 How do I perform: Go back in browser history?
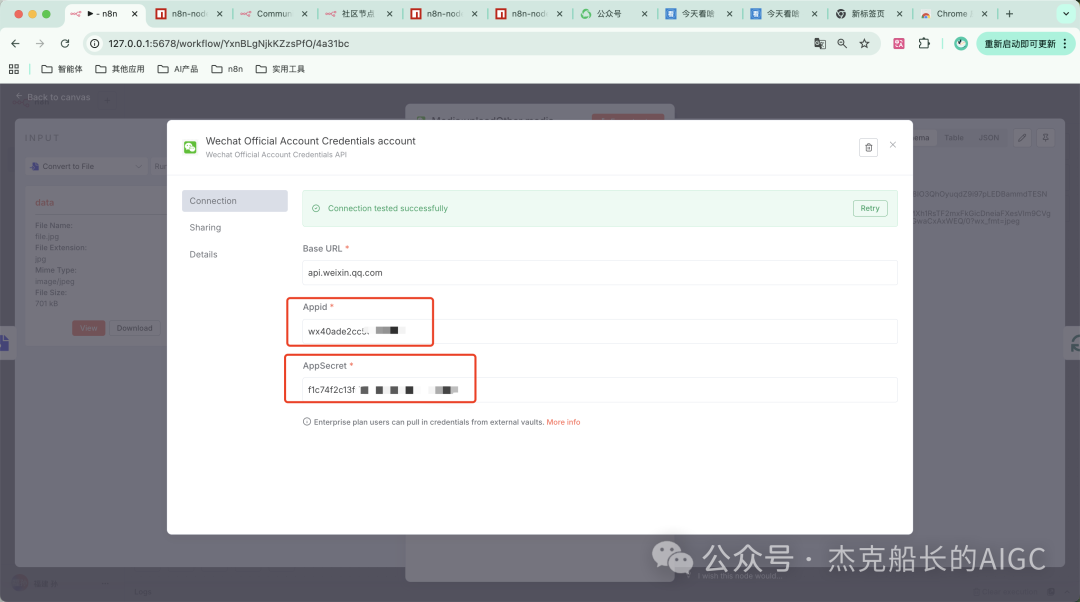16,43
